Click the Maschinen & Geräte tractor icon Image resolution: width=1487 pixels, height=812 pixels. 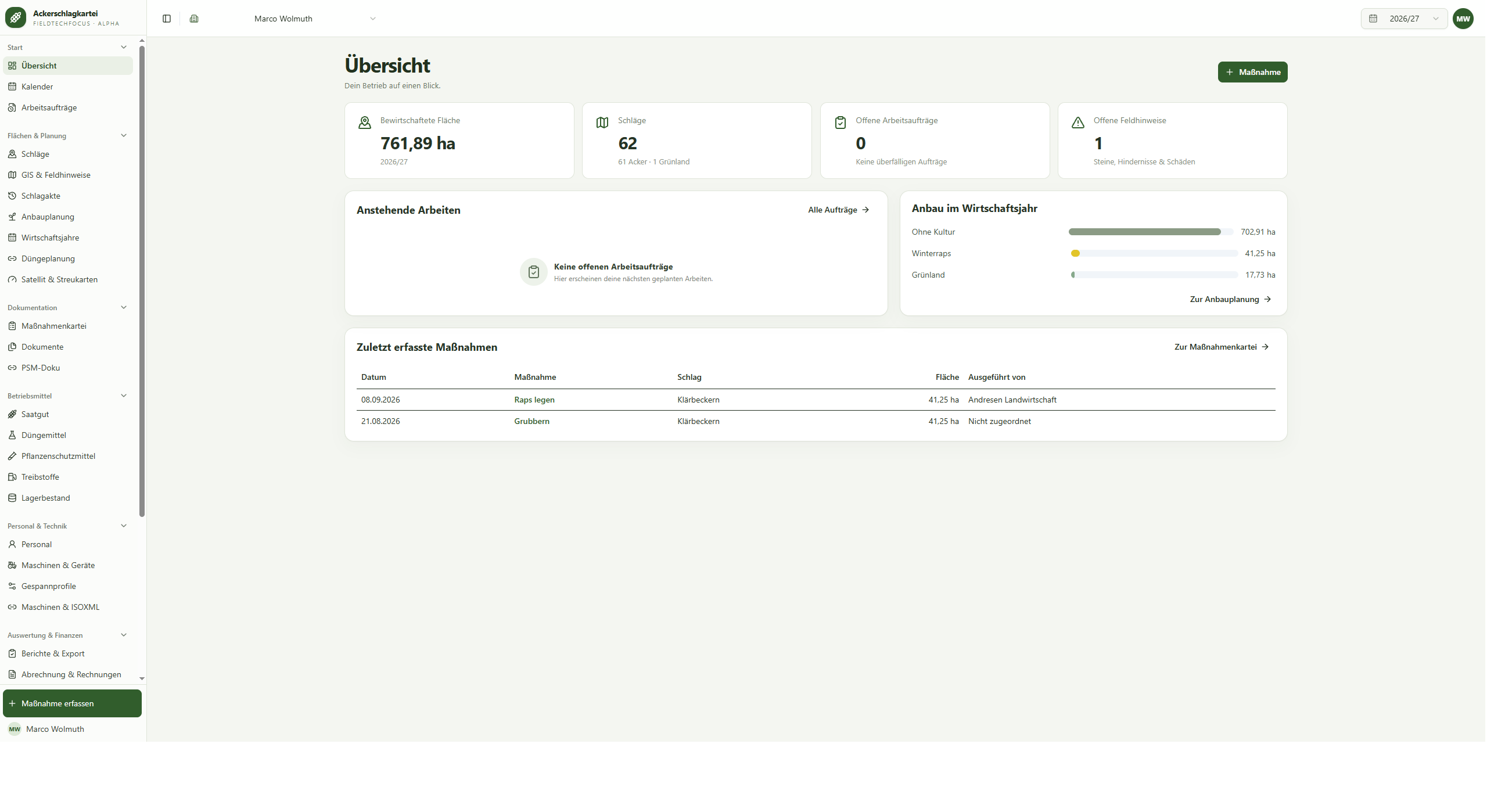point(12,565)
